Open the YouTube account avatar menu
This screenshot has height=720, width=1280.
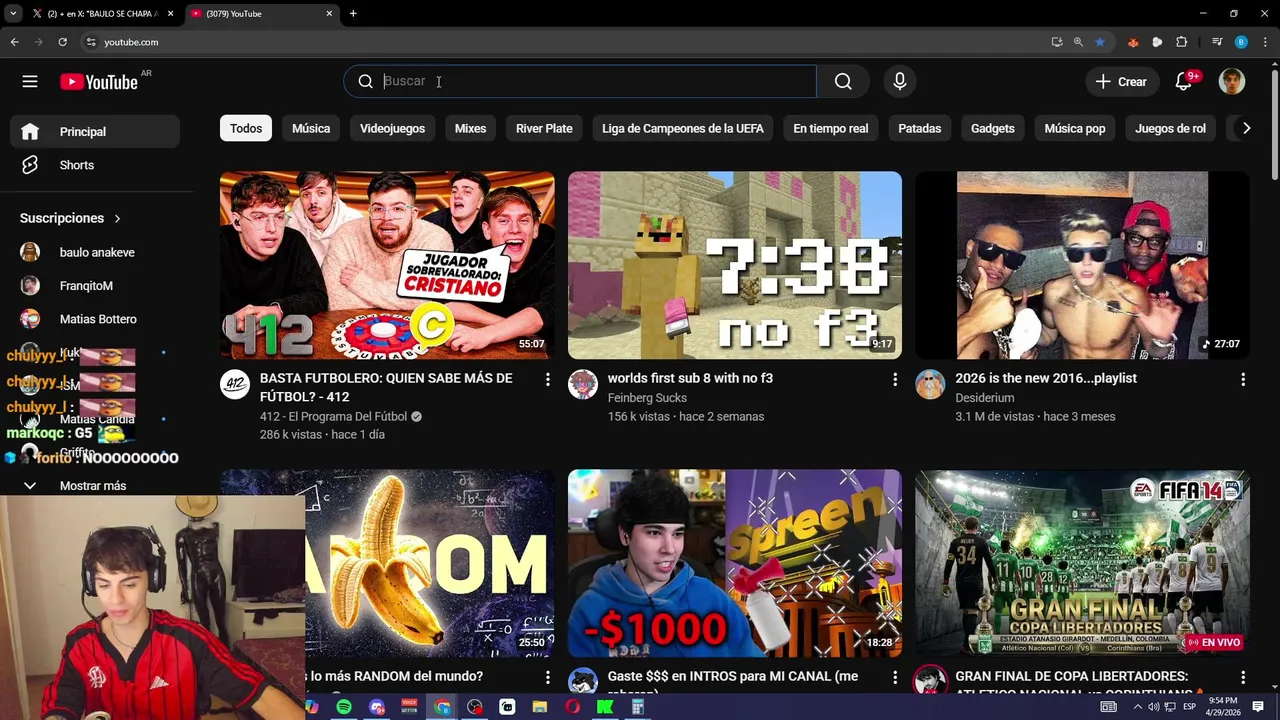click(x=1232, y=82)
